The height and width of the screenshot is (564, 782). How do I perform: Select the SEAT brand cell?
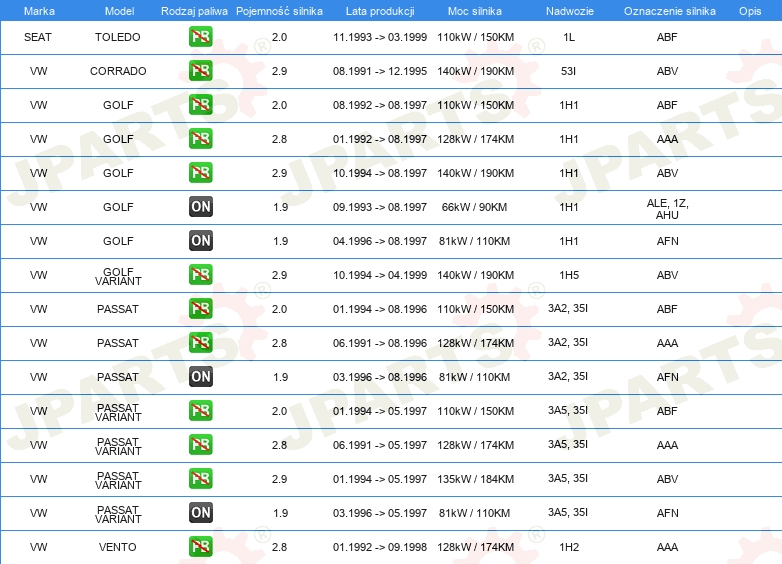pyautogui.click(x=38, y=37)
